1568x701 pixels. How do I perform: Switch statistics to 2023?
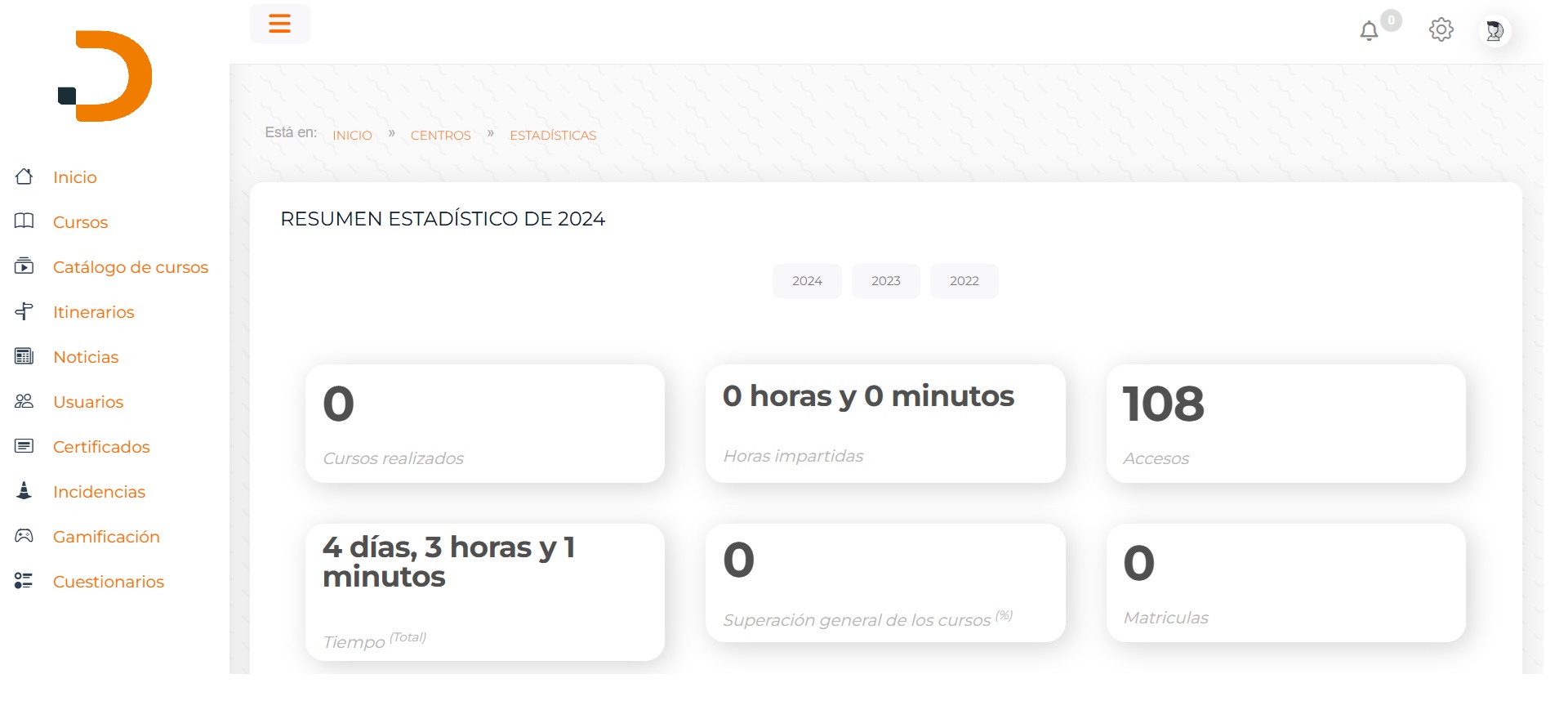(x=885, y=281)
